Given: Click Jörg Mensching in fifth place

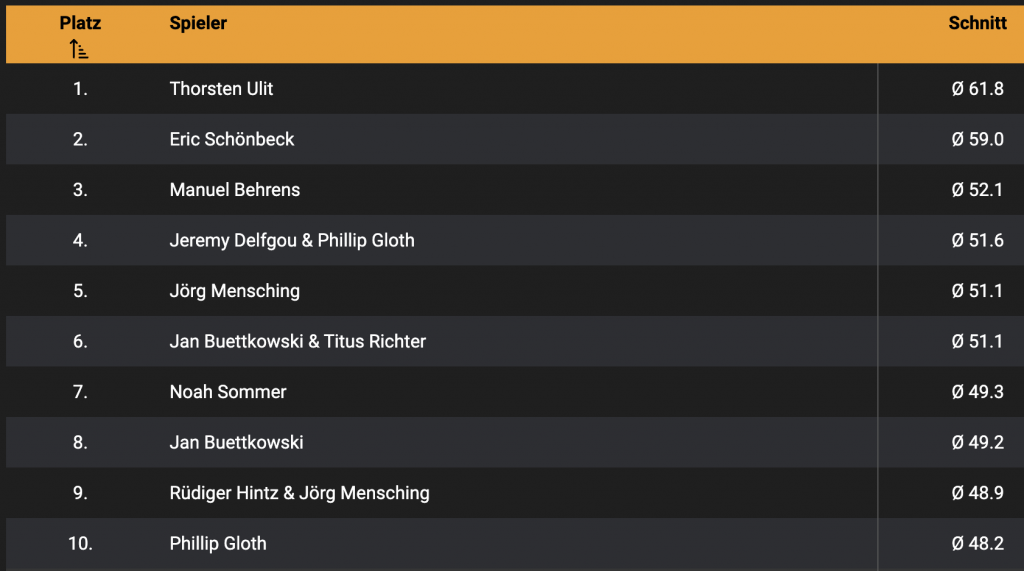Looking at the screenshot, I should [x=235, y=291].
